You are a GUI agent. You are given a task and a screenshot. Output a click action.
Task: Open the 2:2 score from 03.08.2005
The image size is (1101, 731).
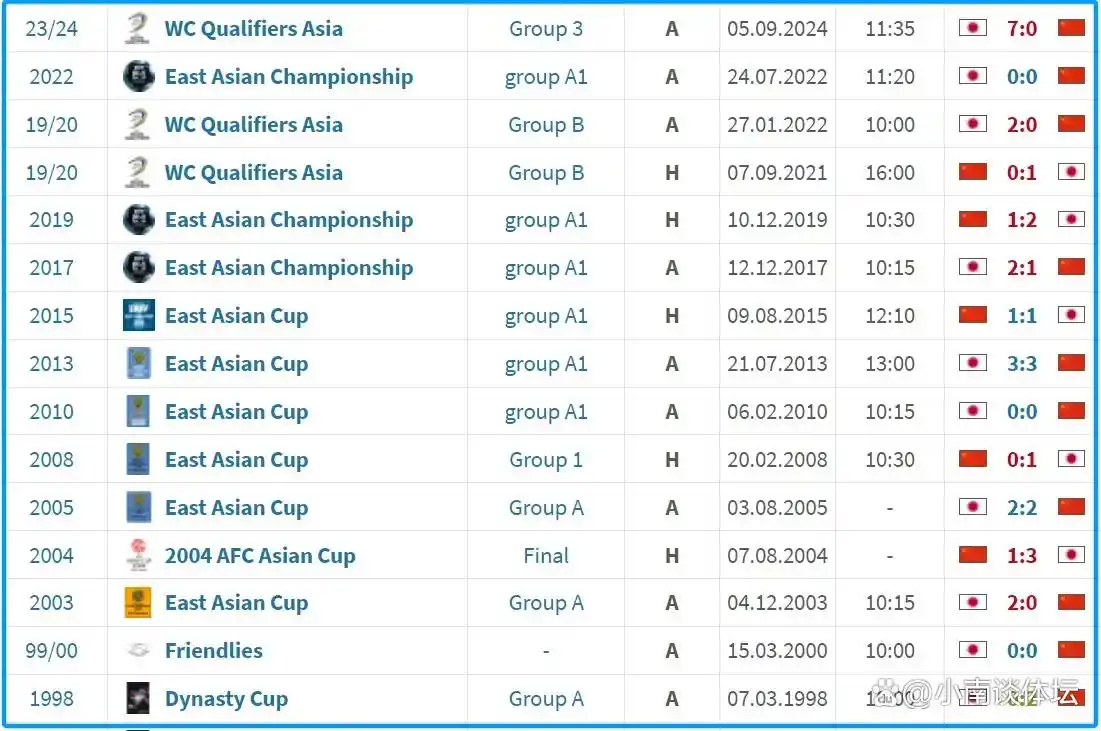click(1022, 508)
